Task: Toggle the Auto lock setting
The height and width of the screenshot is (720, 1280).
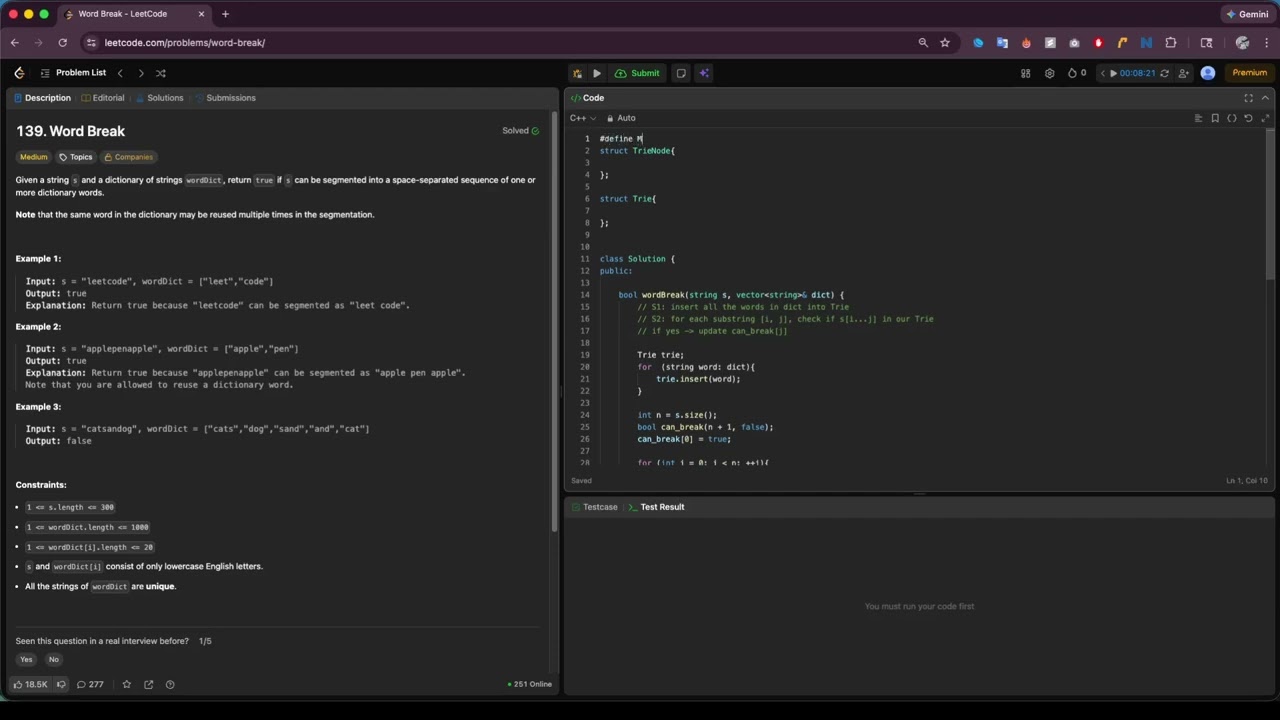Action: [x=620, y=118]
